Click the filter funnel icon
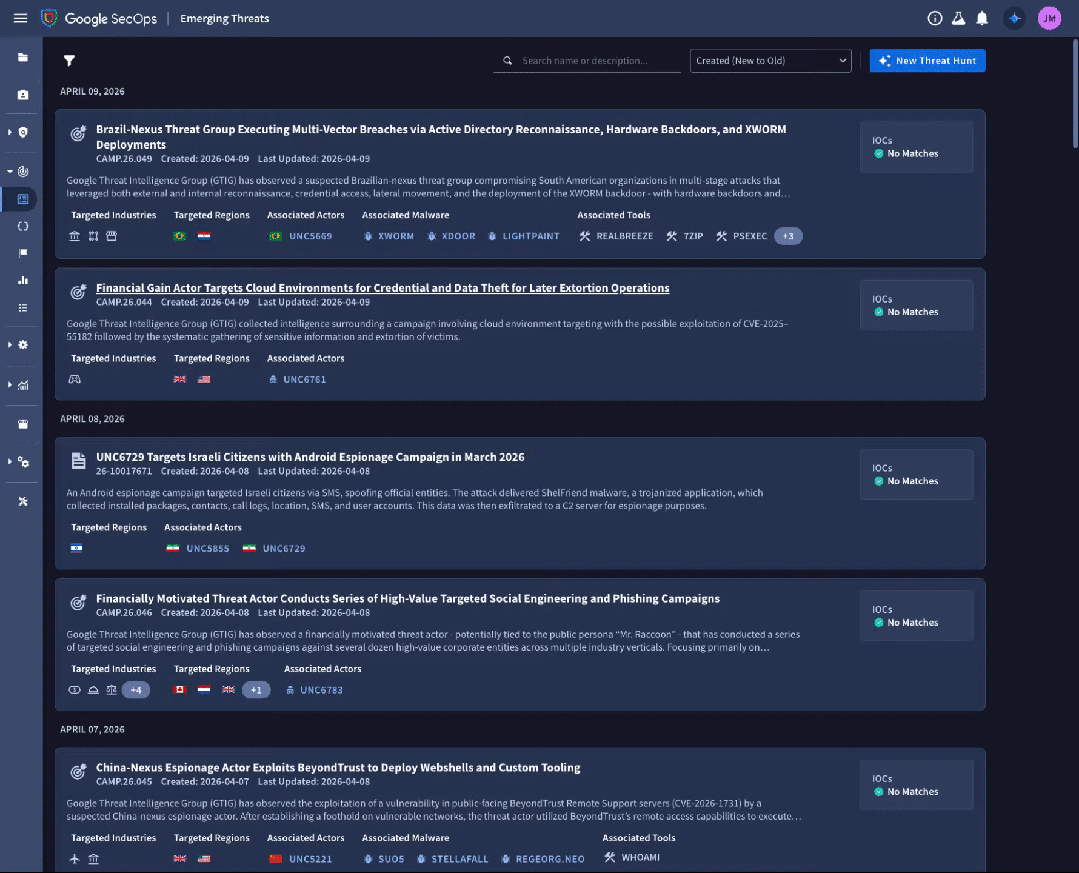 [69, 61]
